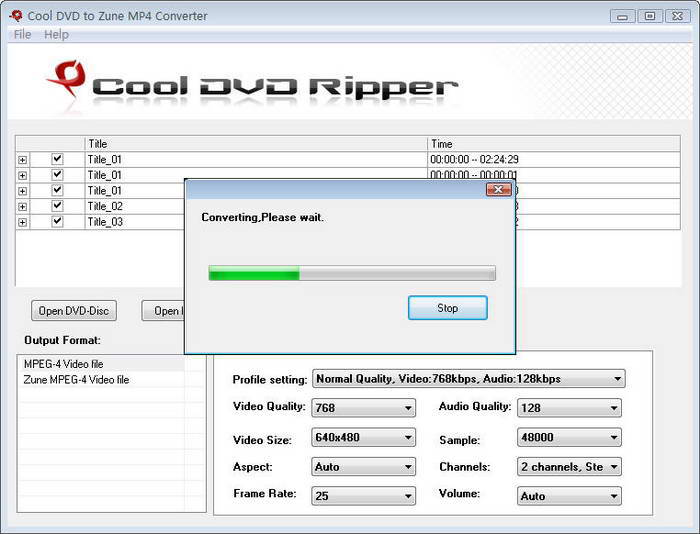This screenshot has height=534, width=700.
Task: Uncheck the first Title_01 checkbox
Action: [57, 159]
